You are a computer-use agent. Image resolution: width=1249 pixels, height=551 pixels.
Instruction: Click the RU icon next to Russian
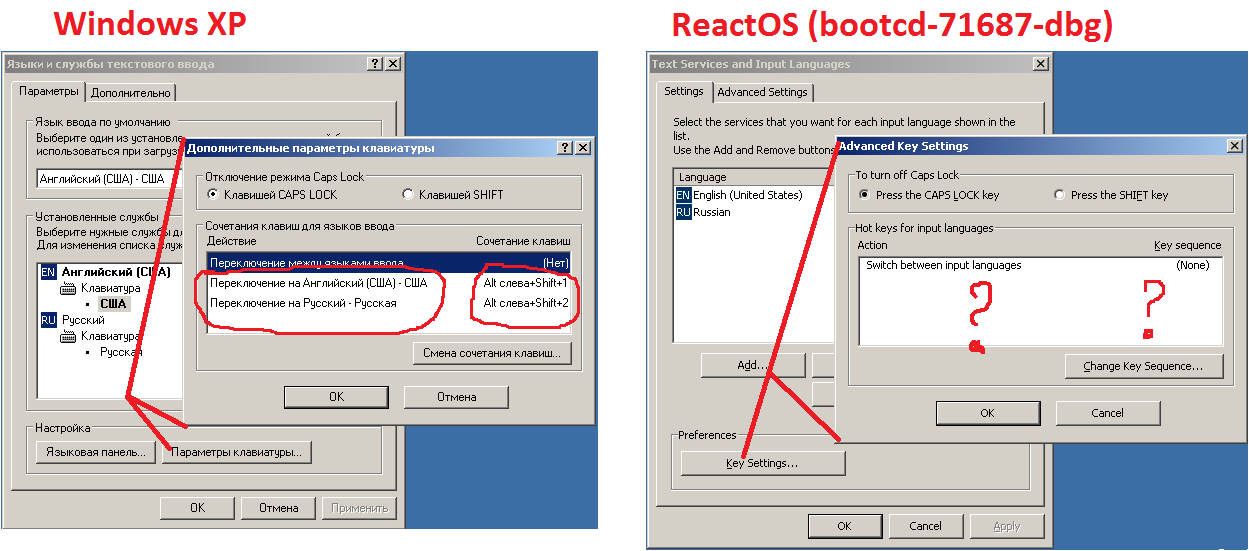(x=683, y=212)
